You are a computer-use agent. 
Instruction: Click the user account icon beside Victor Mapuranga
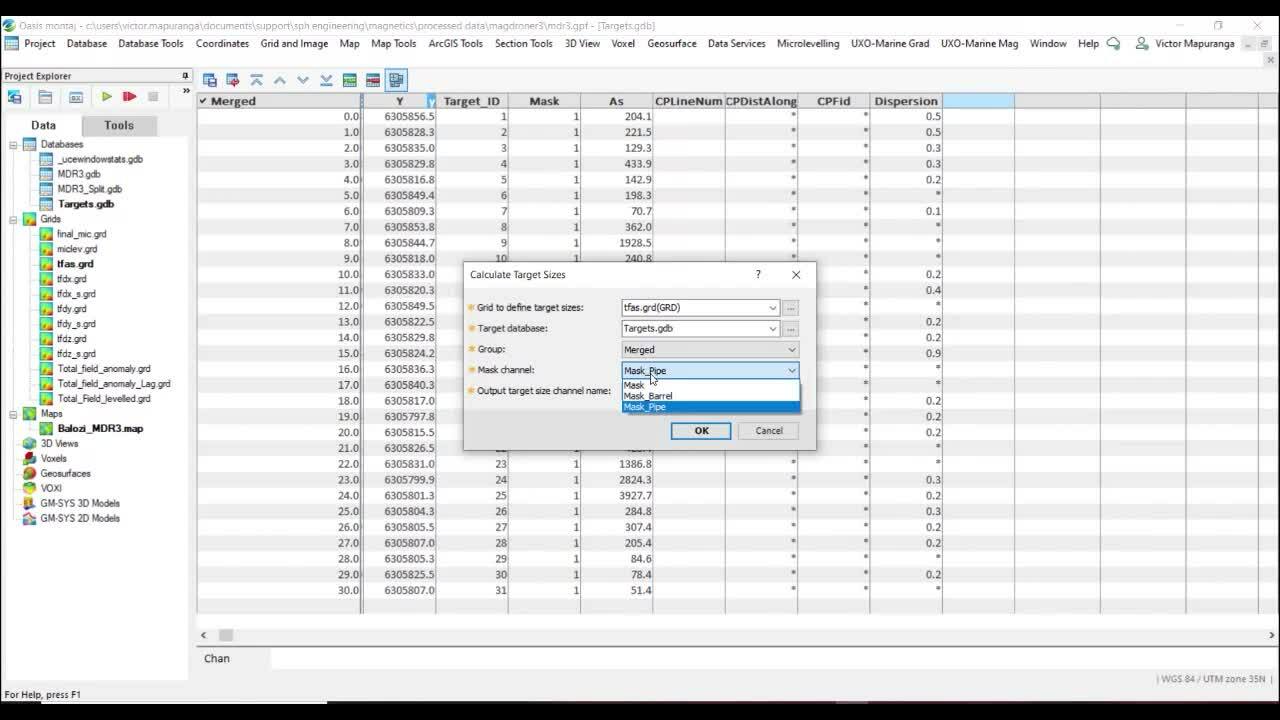(1141, 43)
